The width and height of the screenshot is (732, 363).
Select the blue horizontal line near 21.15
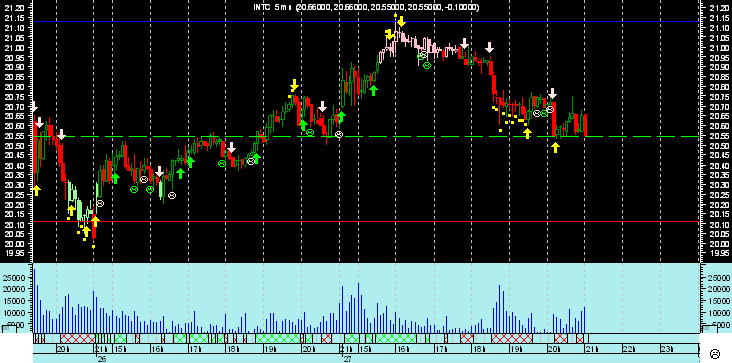tap(366, 21)
